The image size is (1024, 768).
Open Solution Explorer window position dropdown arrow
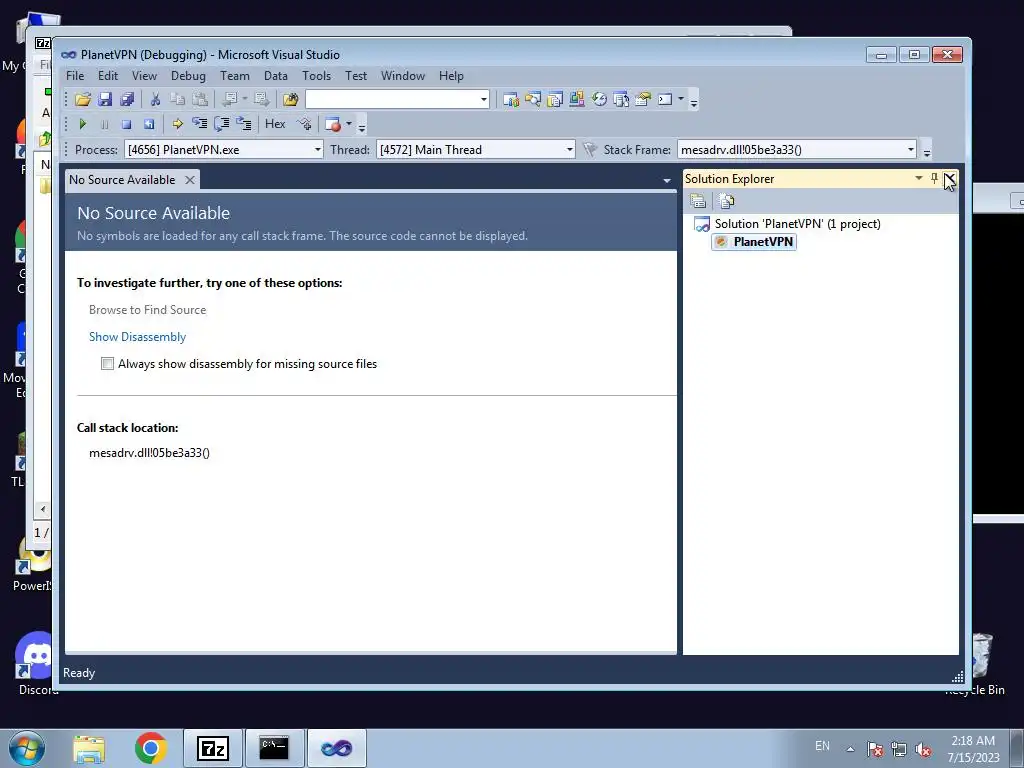918,178
